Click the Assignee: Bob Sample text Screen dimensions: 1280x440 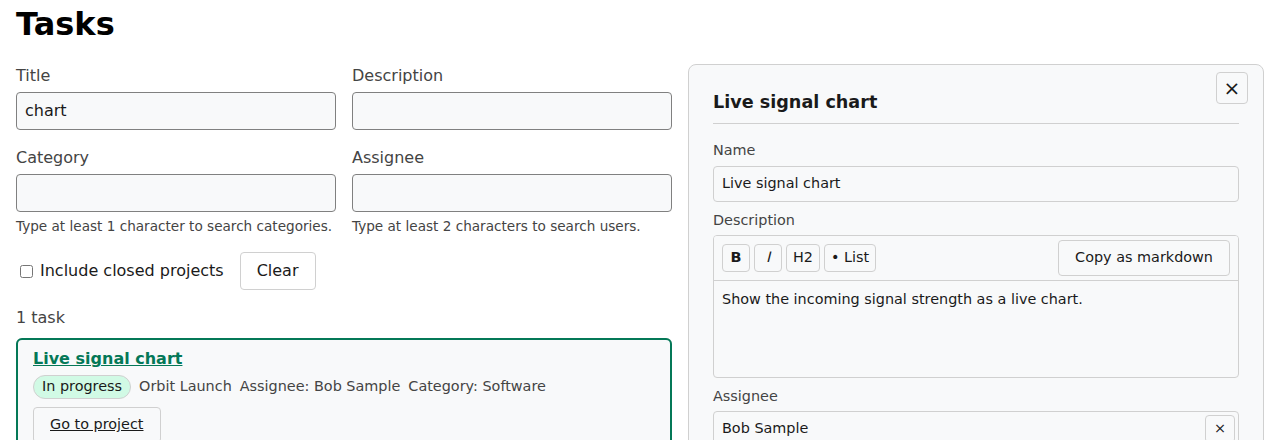[x=320, y=386]
